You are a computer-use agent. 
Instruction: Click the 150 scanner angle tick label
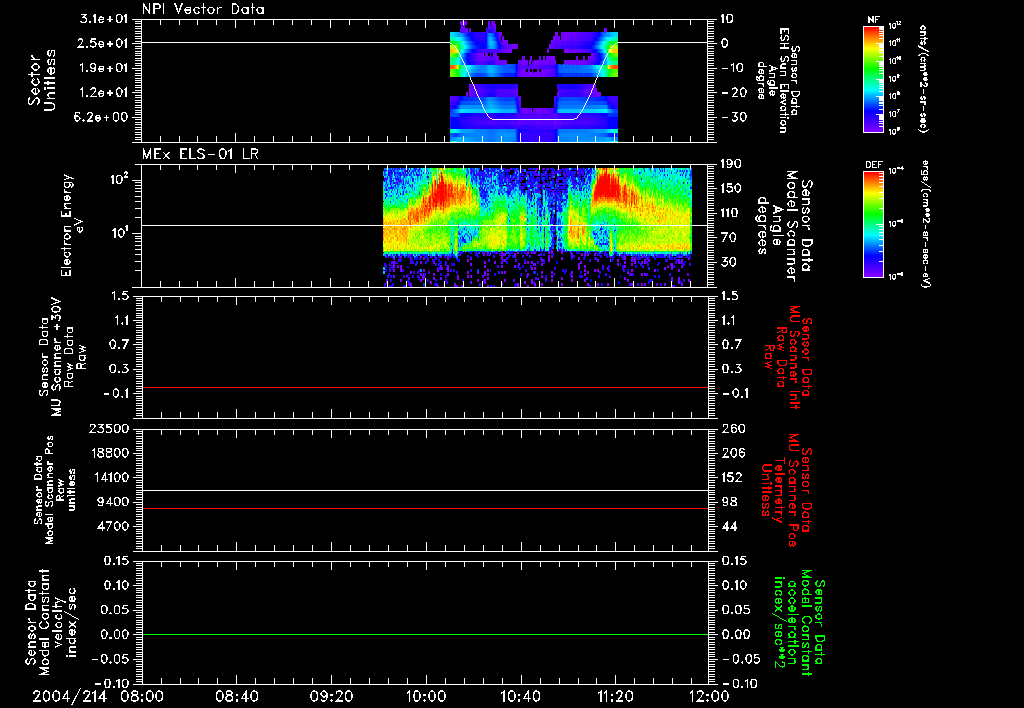click(x=733, y=189)
